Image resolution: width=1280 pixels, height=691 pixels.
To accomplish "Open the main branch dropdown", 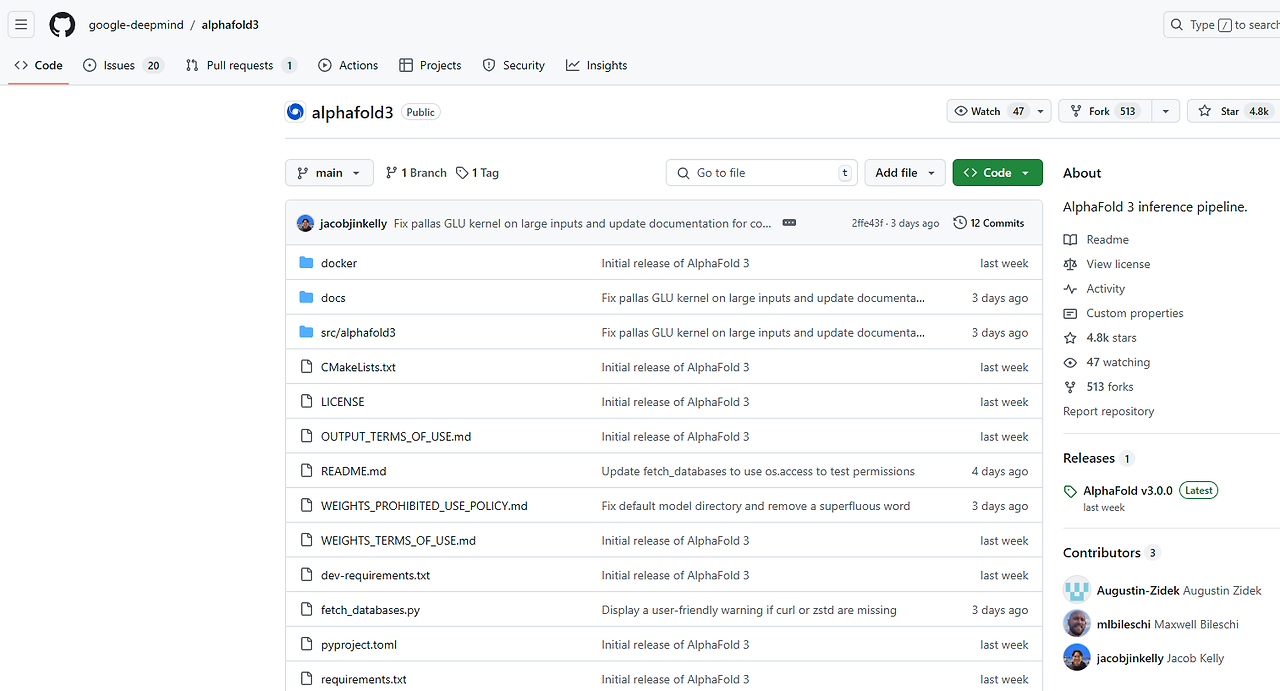I will pyautogui.click(x=329, y=173).
